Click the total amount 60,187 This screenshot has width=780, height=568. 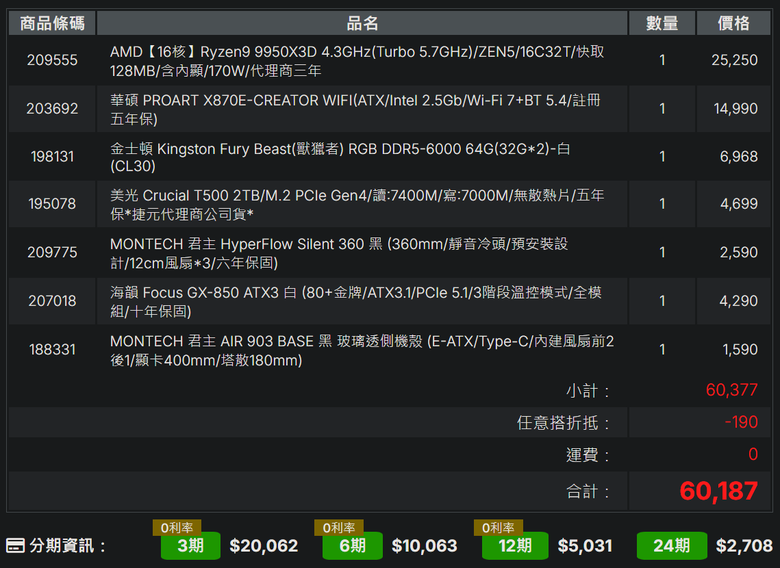(x=719, y=491)
